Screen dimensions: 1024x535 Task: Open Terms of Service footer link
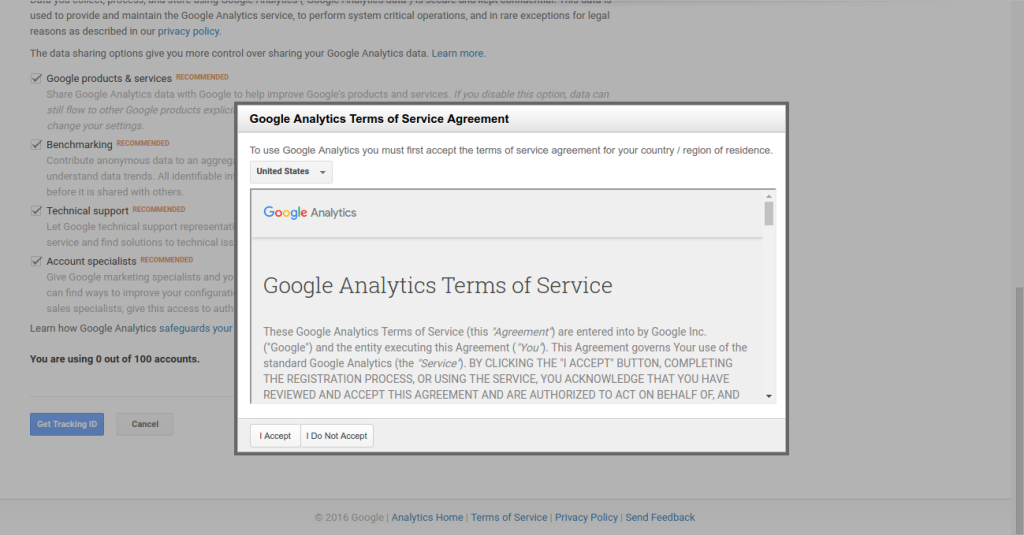pos(509,517)
